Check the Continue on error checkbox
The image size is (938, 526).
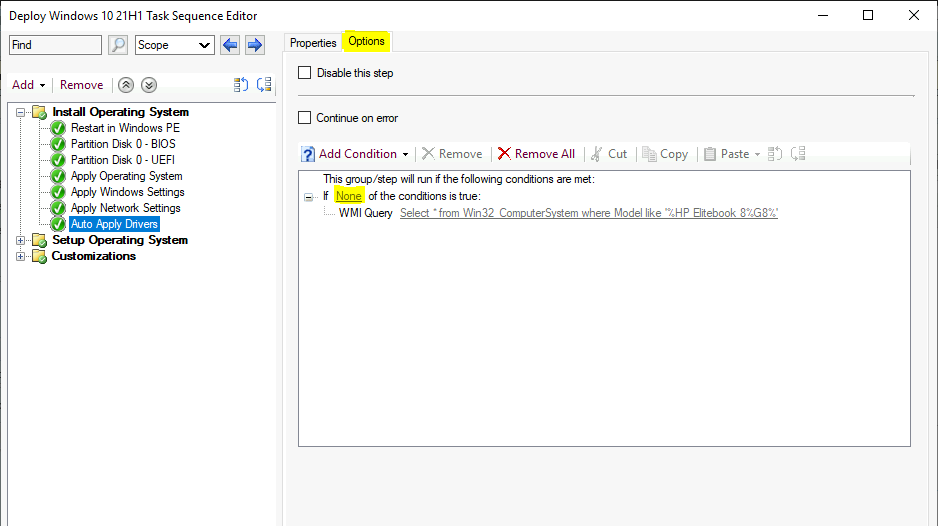tap(304, 118)
